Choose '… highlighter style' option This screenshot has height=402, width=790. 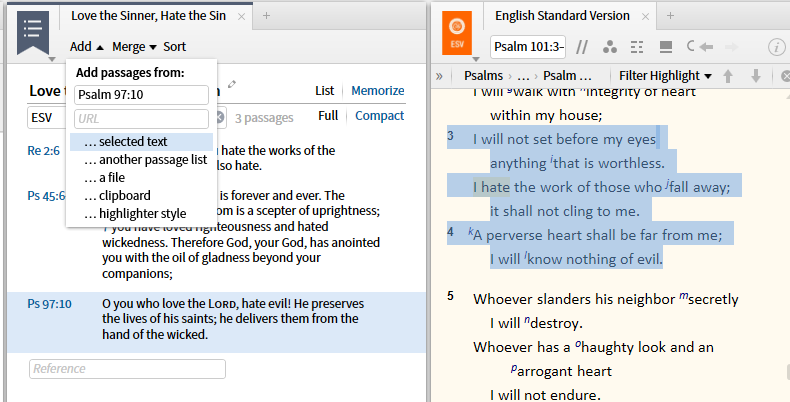click(141, 214)
